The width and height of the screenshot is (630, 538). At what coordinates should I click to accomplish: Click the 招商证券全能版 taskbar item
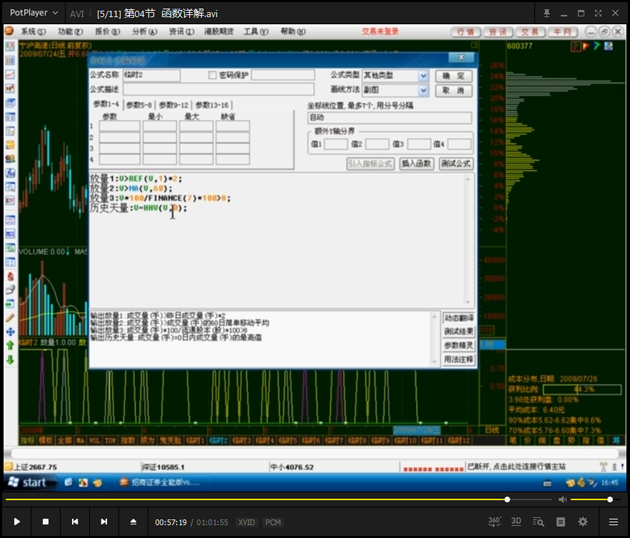click(161, 483)
